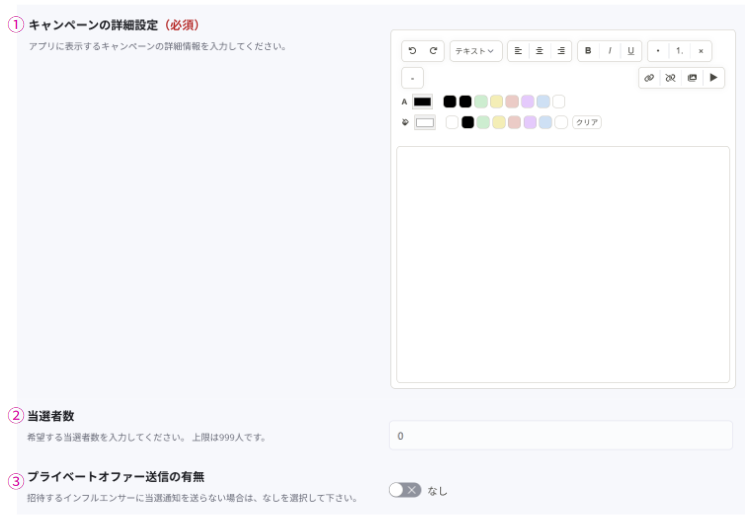Click the insert image icon
Screen dimensions: 749x517
[x=692, y=78]
